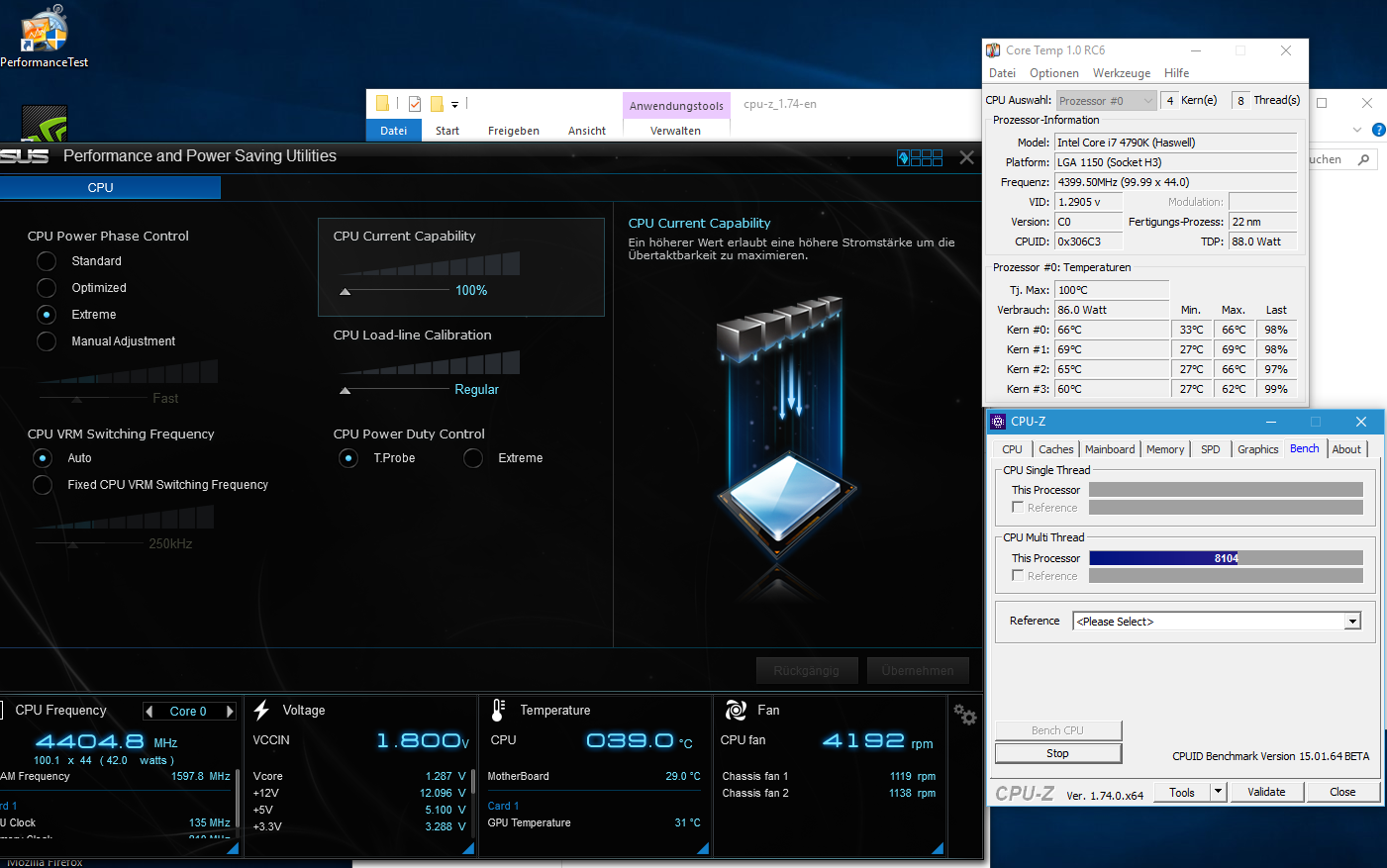Select Extreme power phase control
1387x868 pixels.
tap(47, 315)
